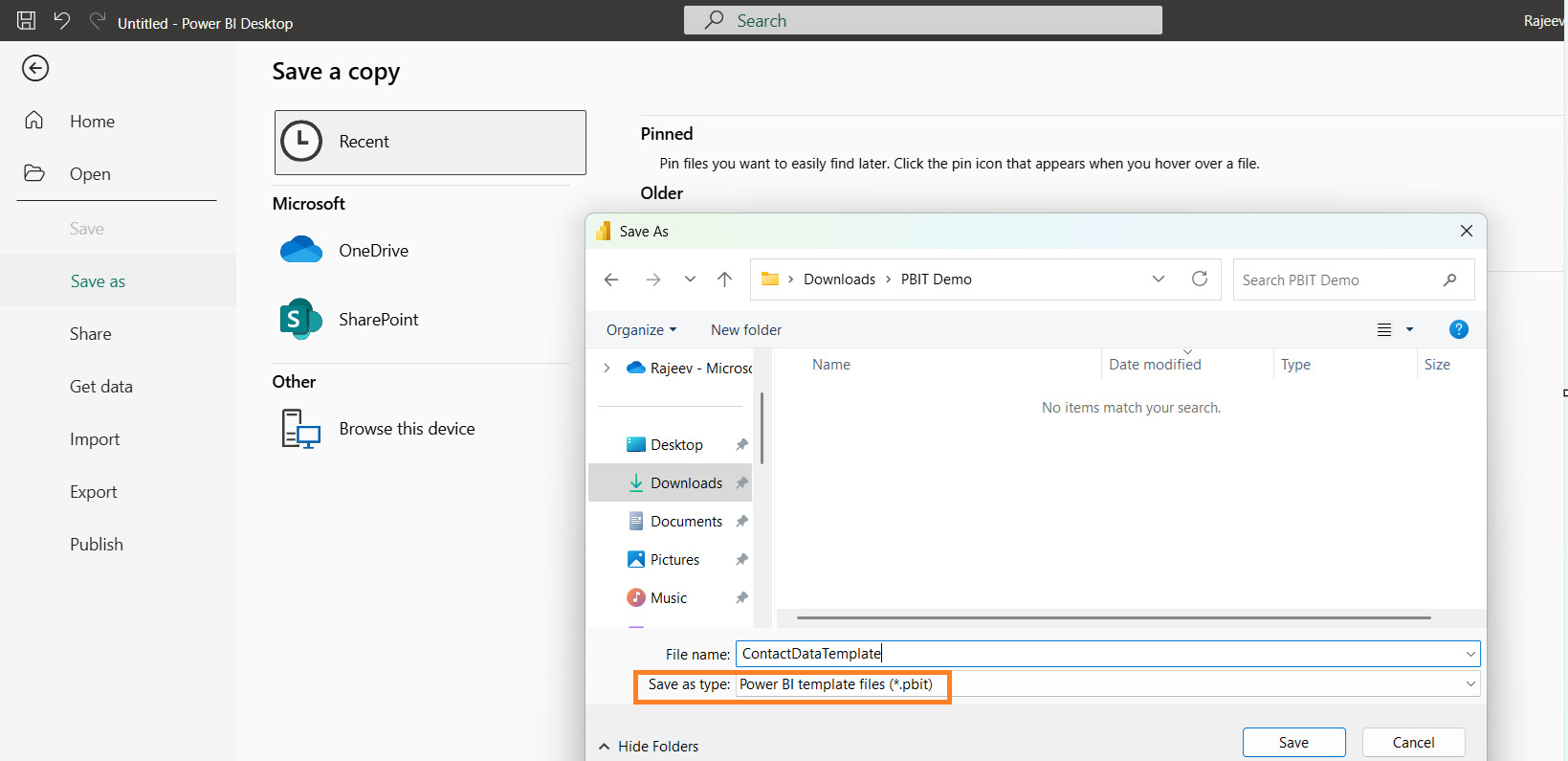Select the OneDrive cloud location
The height and width of the screenshot is (761, 1568).
coord(372,251)
